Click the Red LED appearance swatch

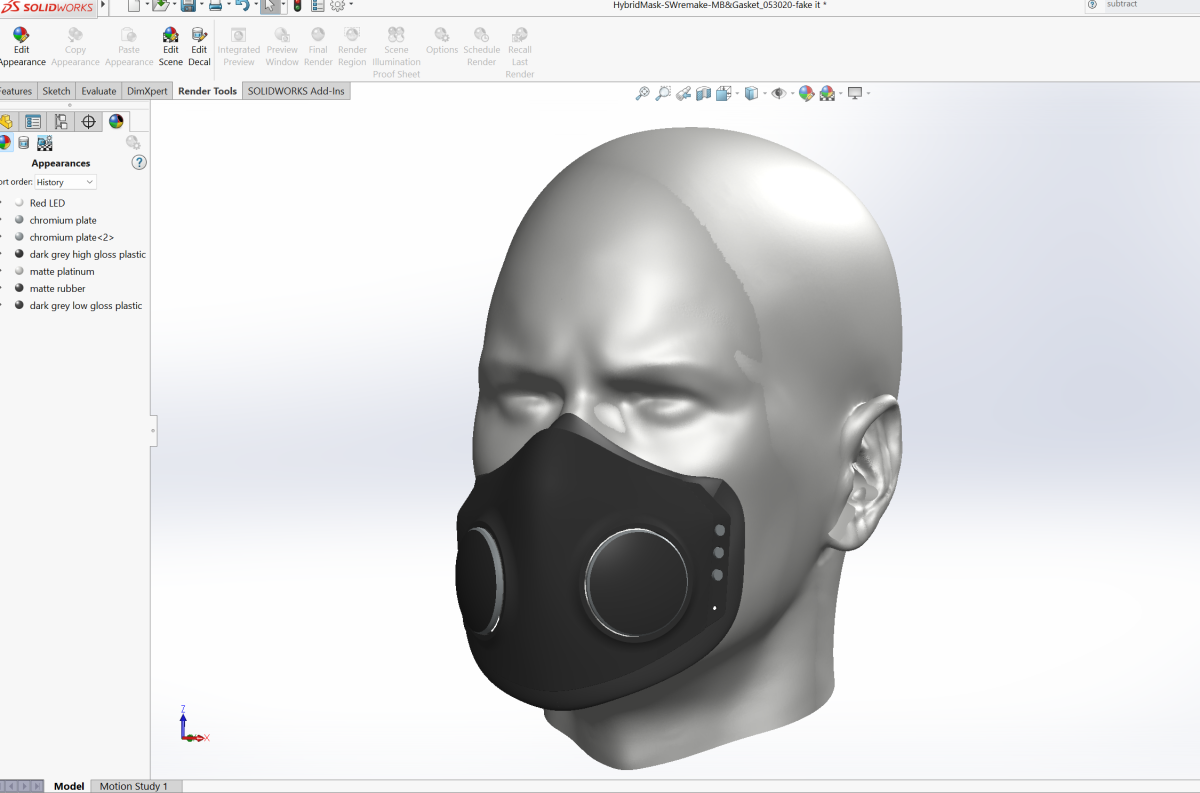(19, 203)
